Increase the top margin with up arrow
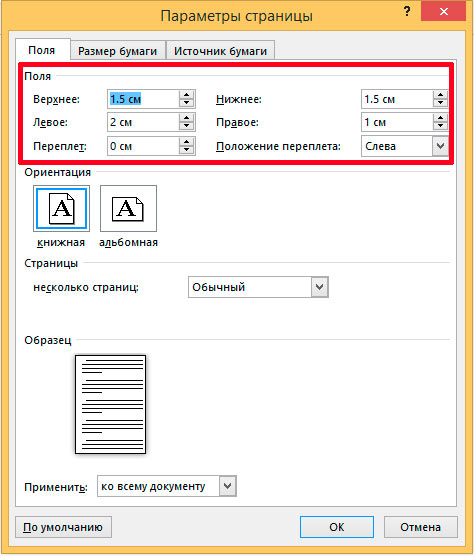 click(x=186, y=95)
